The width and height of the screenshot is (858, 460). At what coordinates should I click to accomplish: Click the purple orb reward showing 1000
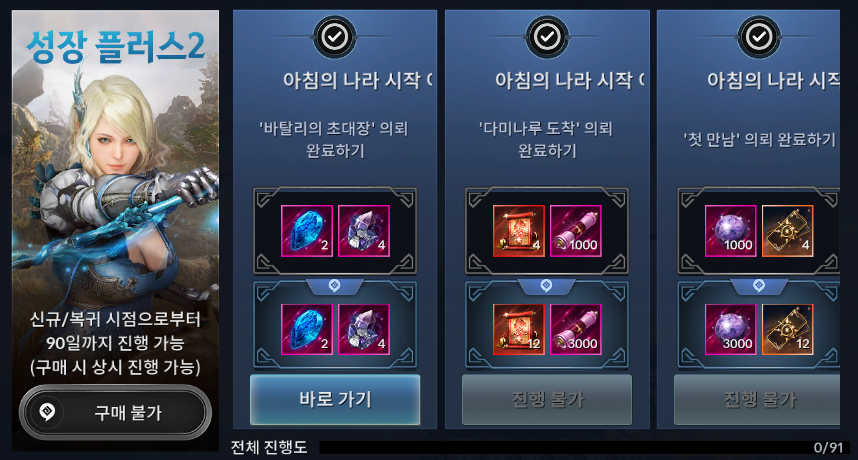[731, 231]
